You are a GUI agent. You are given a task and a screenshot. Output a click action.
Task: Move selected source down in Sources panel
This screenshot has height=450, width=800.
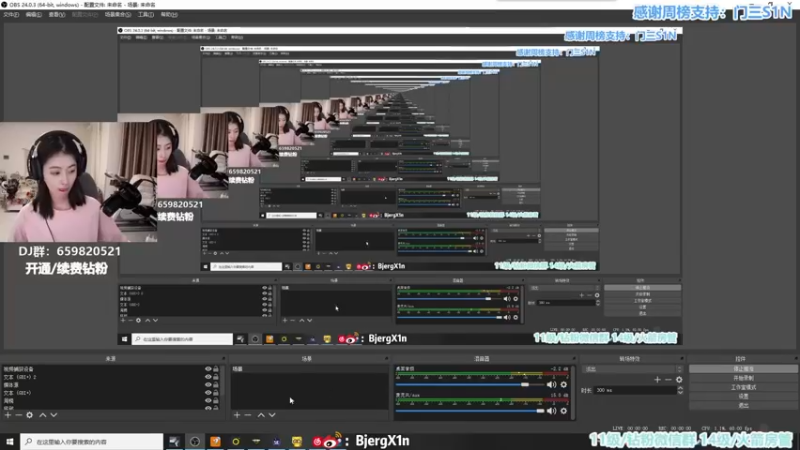(x=54, y=415)
